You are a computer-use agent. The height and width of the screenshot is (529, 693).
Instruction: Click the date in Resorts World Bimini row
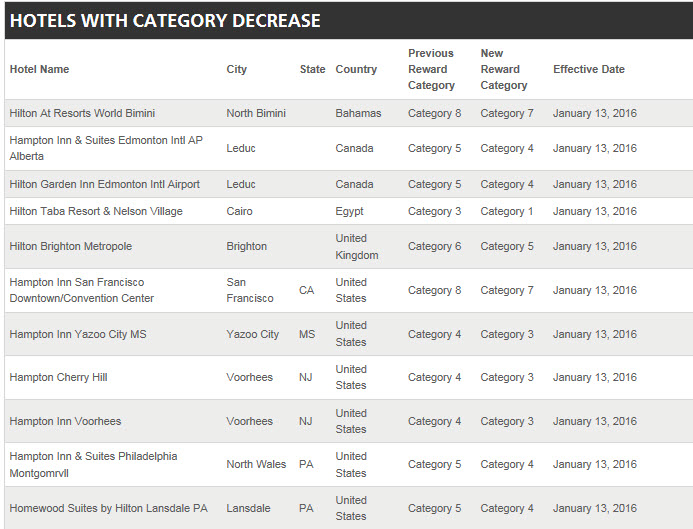pyautogui.click(x=595, y=113)
